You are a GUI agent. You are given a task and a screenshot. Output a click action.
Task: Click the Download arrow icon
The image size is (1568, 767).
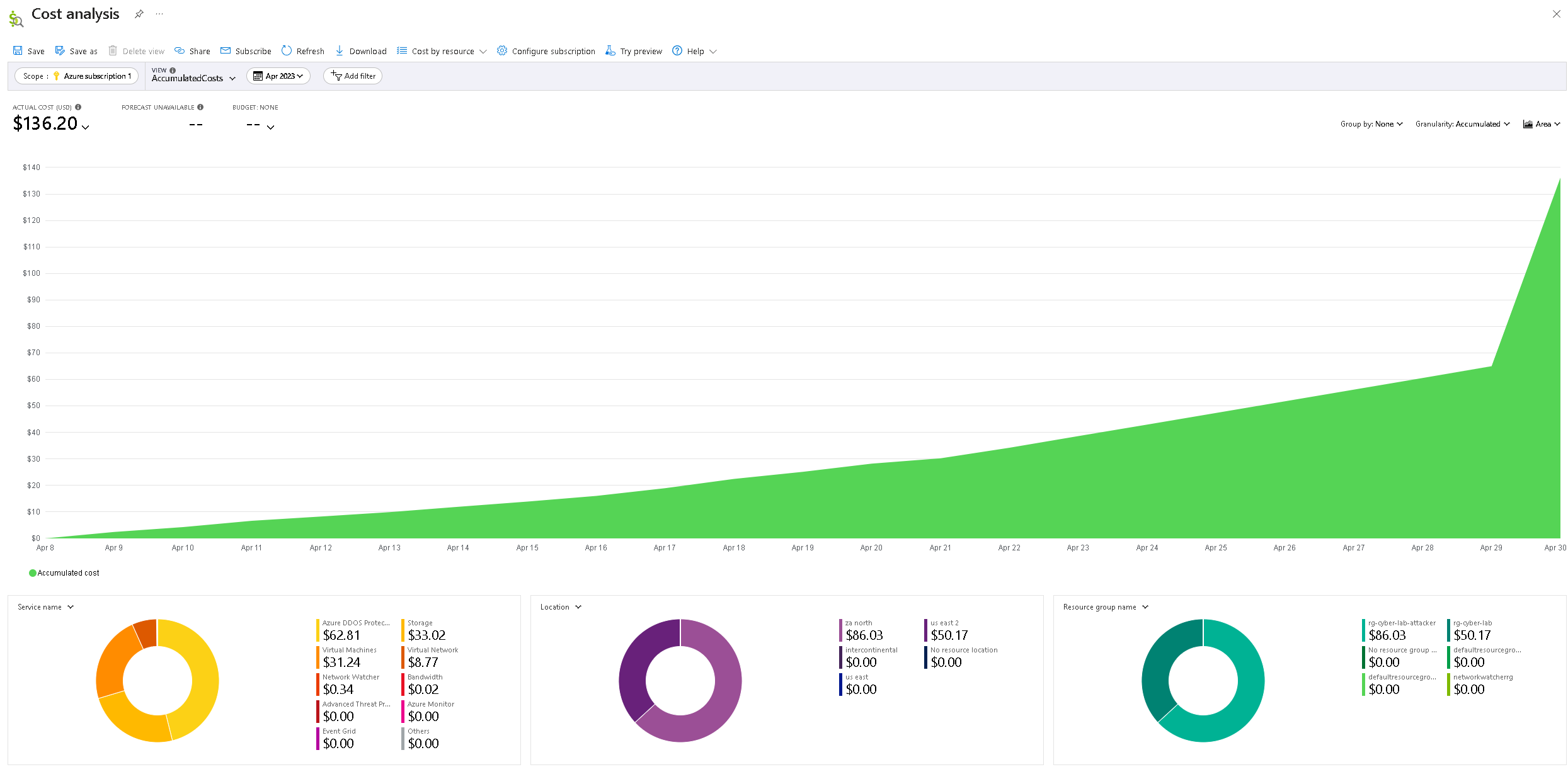point(340,51)
